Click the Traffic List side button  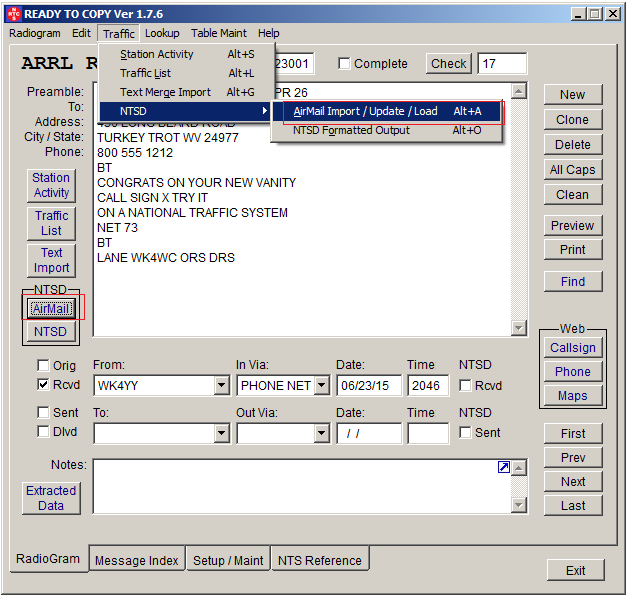(x=51, y=223)
